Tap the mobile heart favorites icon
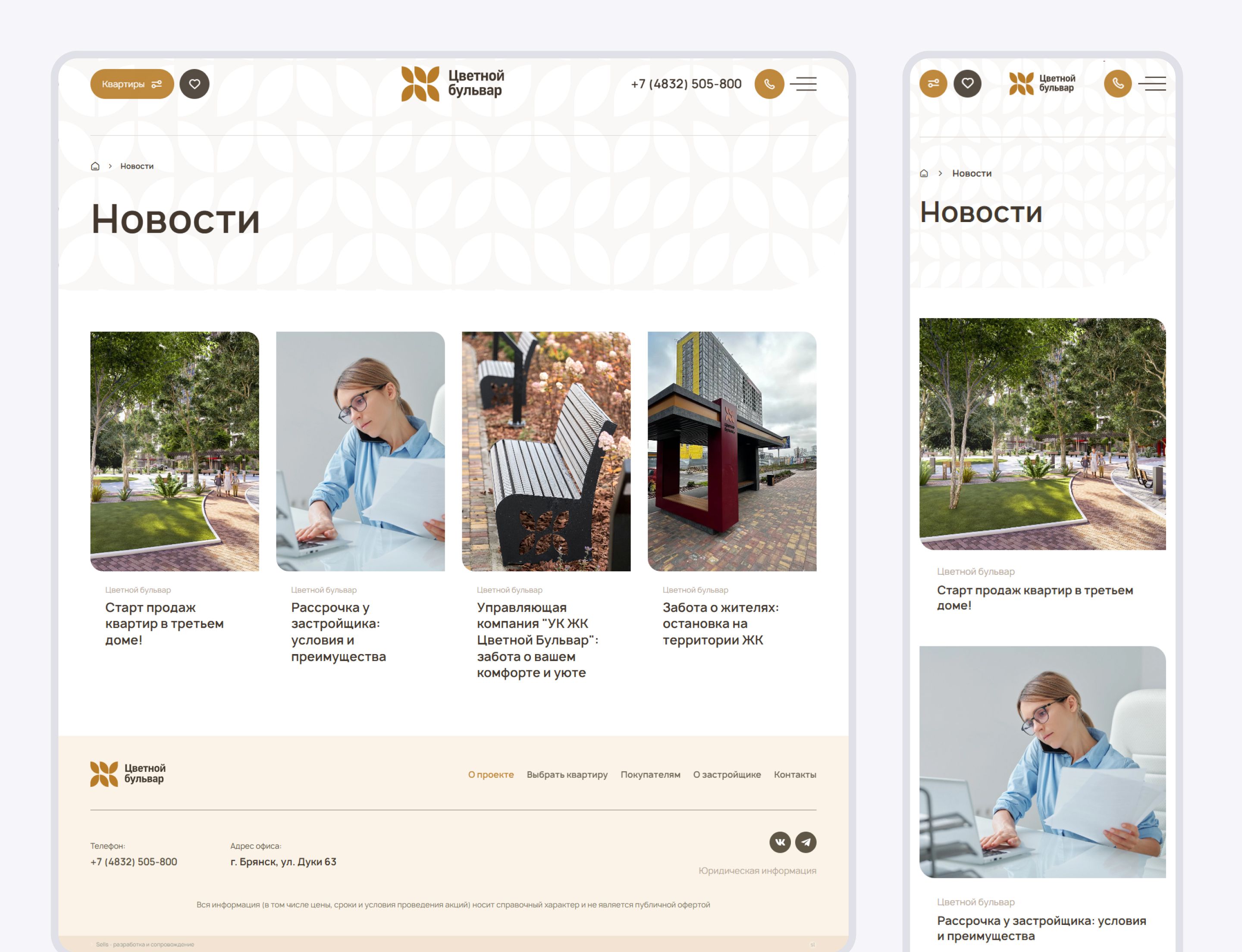This screenshot has height=952, width=1242. [x=967, y=84]
